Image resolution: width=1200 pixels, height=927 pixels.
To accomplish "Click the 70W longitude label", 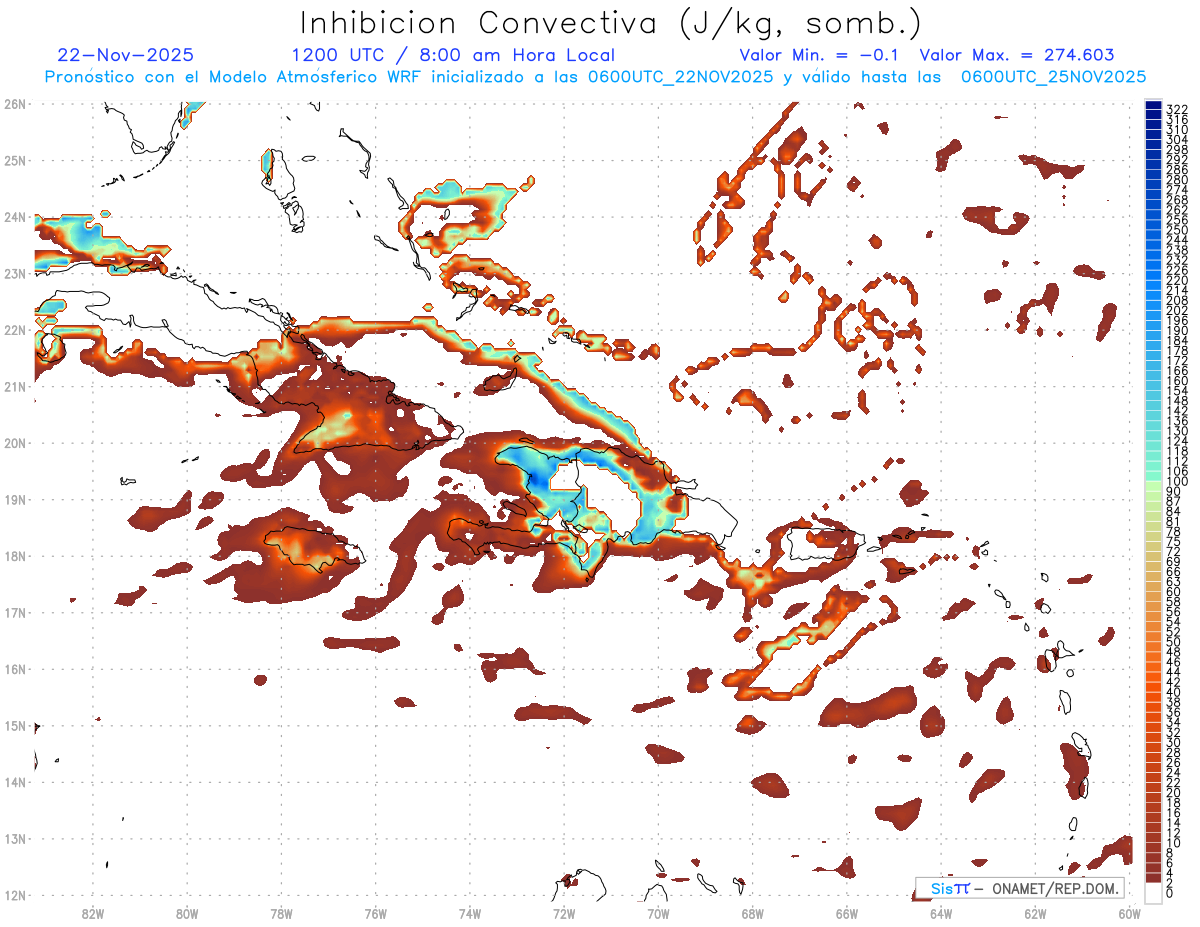I will pyautogui.click(x=658, y=912).
